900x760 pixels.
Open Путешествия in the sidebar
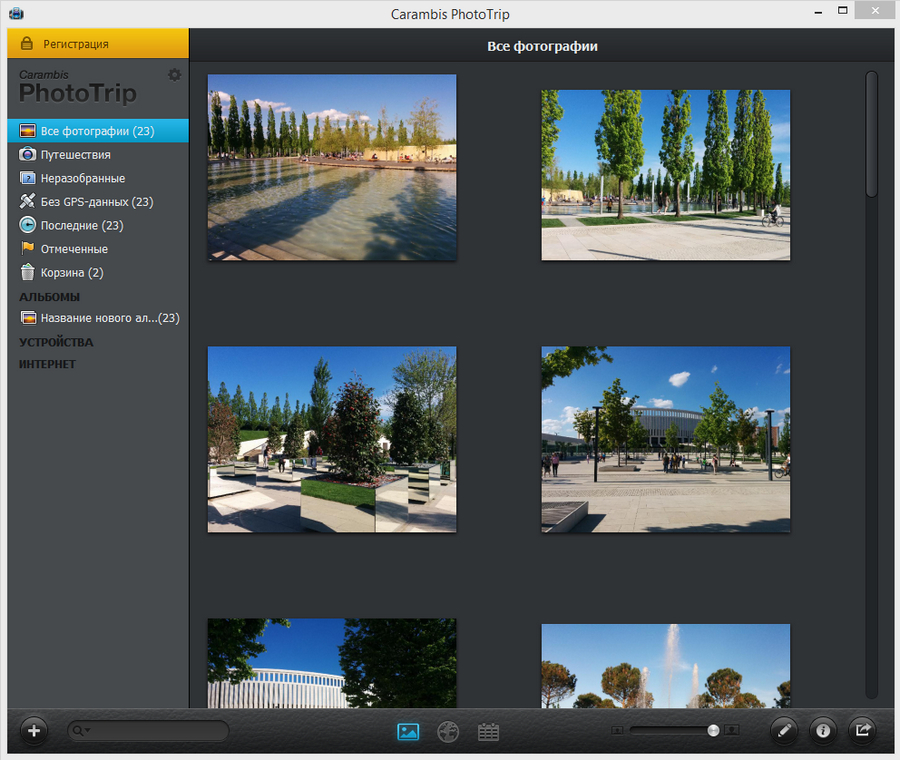pos(75,155)
